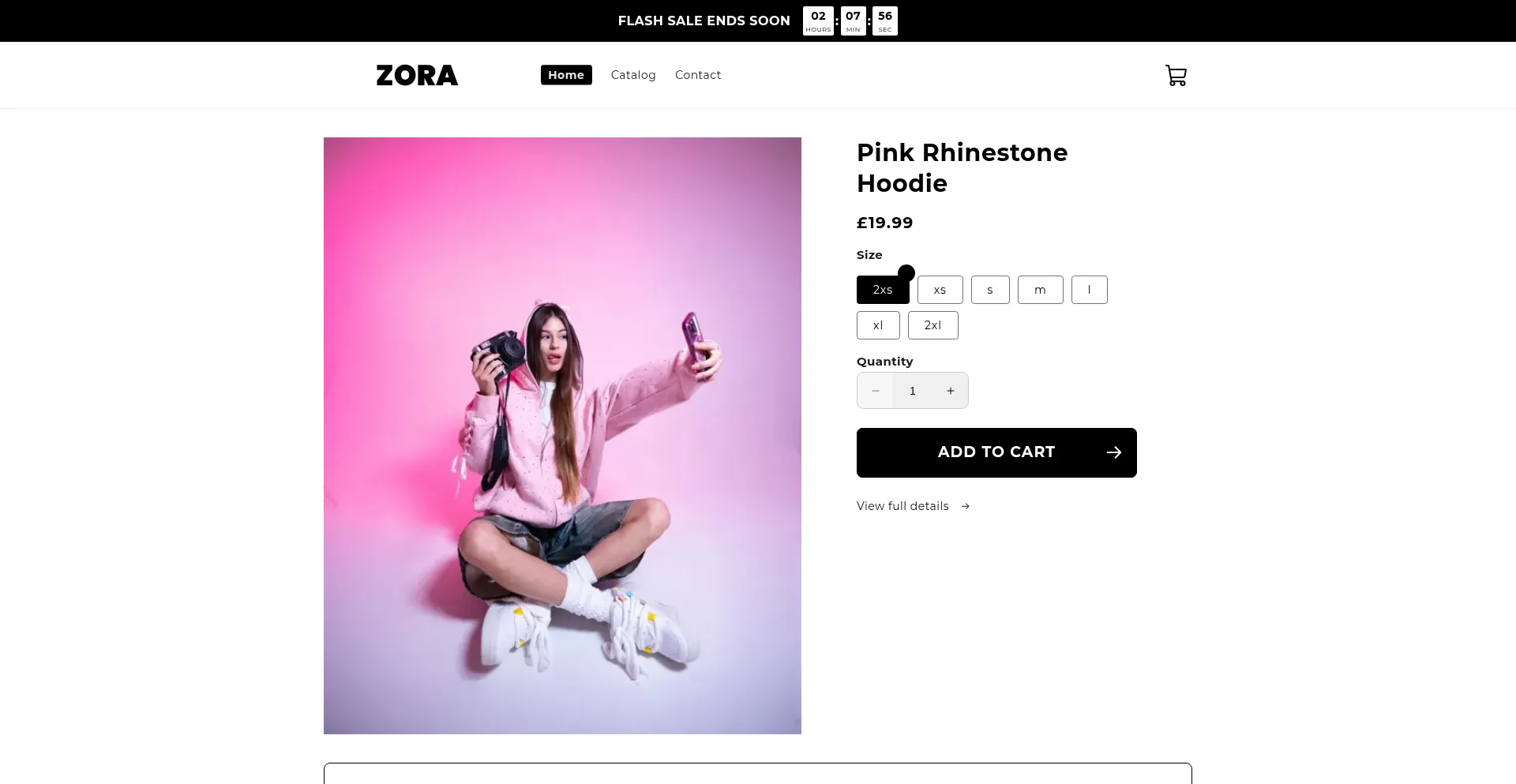Select size xs
This screenshot has height=784, width=1516.
[x=940, y=291]
